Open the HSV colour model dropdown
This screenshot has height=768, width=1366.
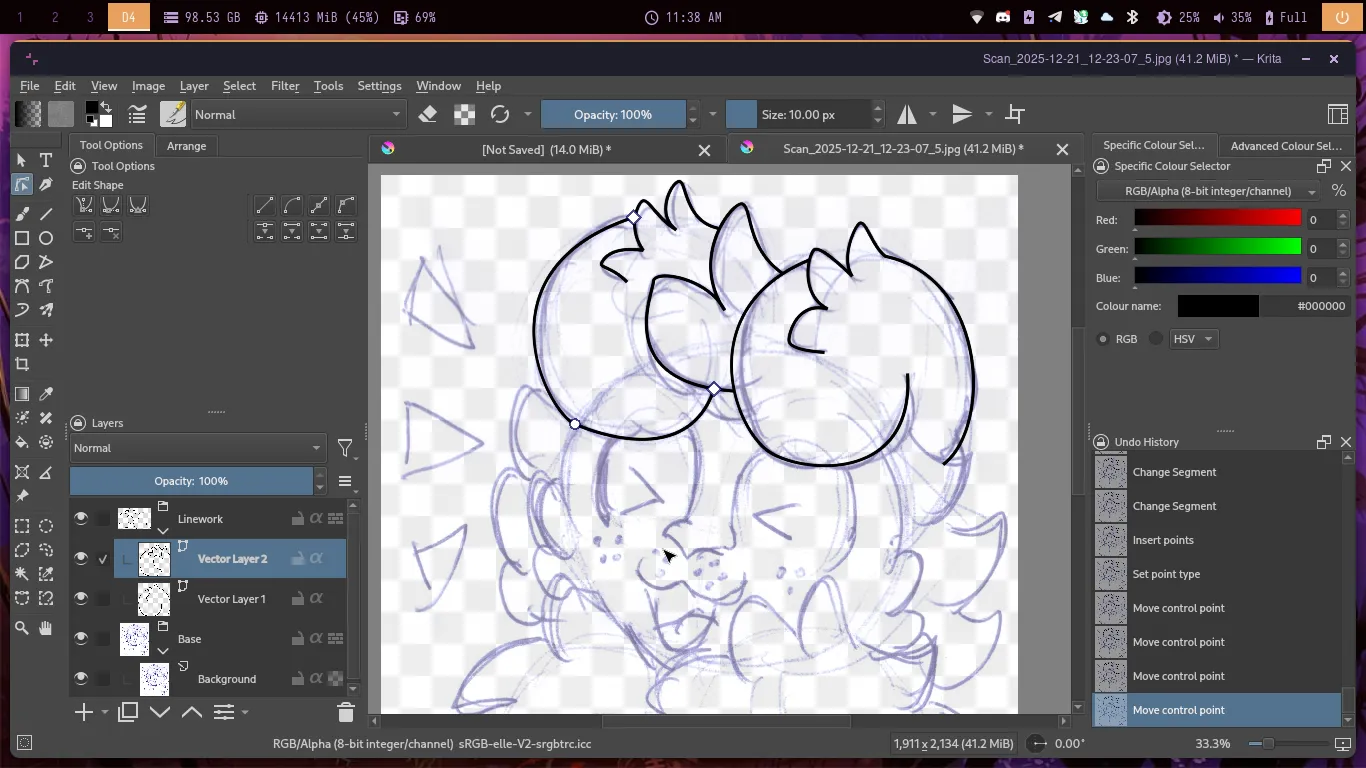1193,339
